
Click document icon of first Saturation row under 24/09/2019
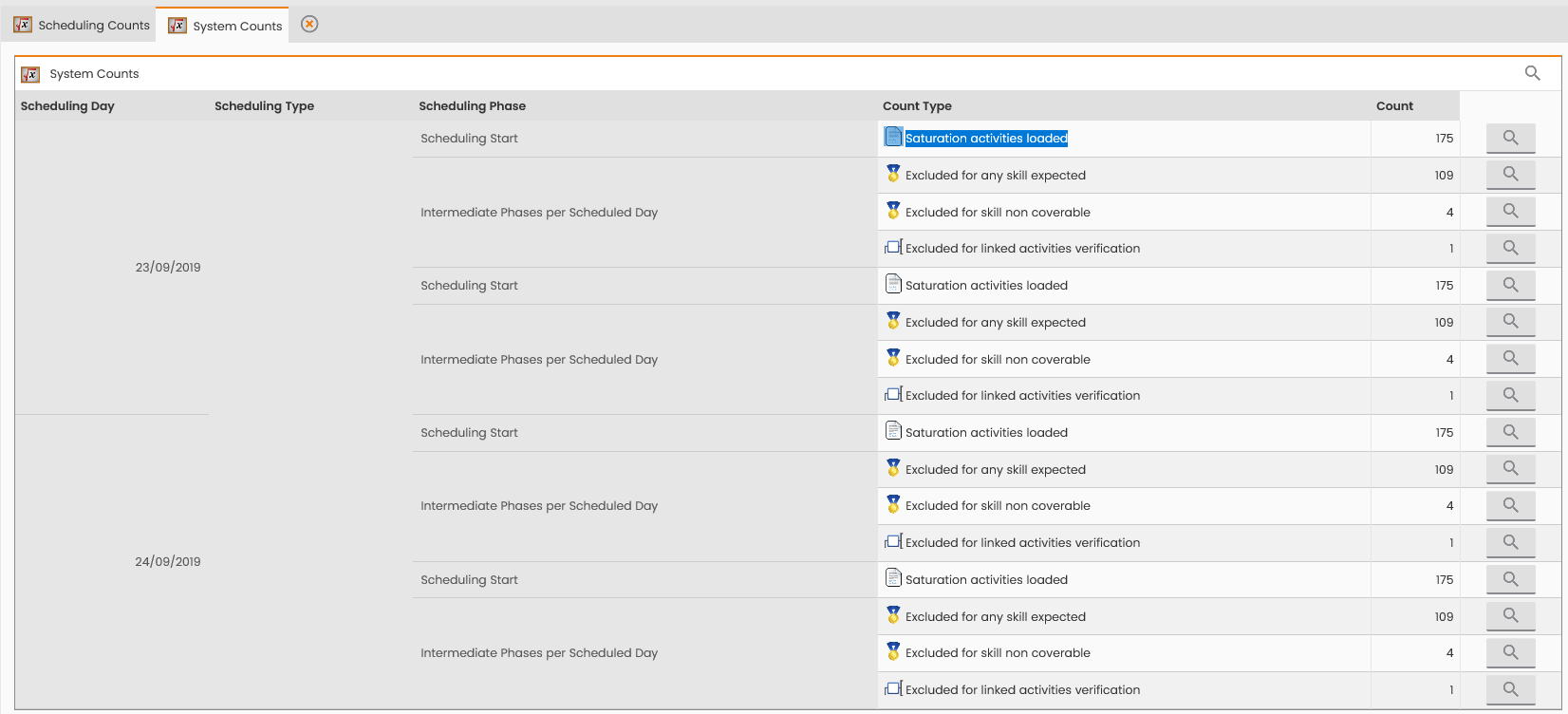(893, 430)
